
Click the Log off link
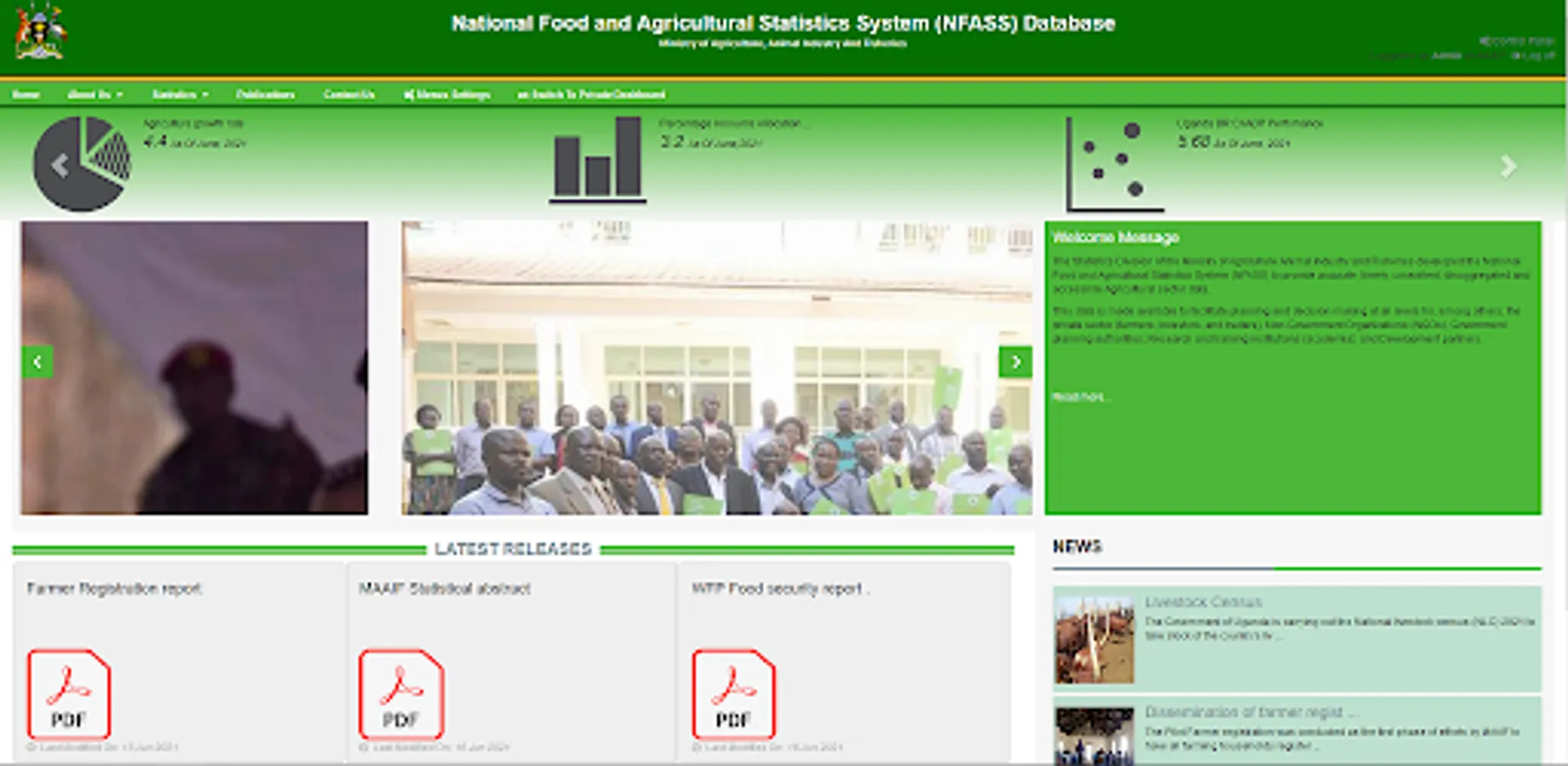(x=1533, y=55)
